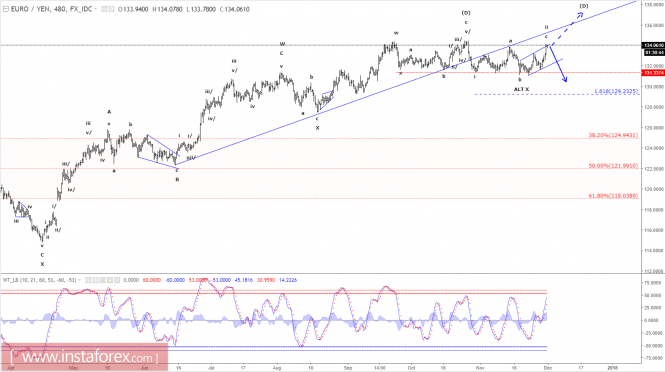Click the red price label 131.3374
The image size is (665, 372).
pyautogui.click(x=654, y=73)
